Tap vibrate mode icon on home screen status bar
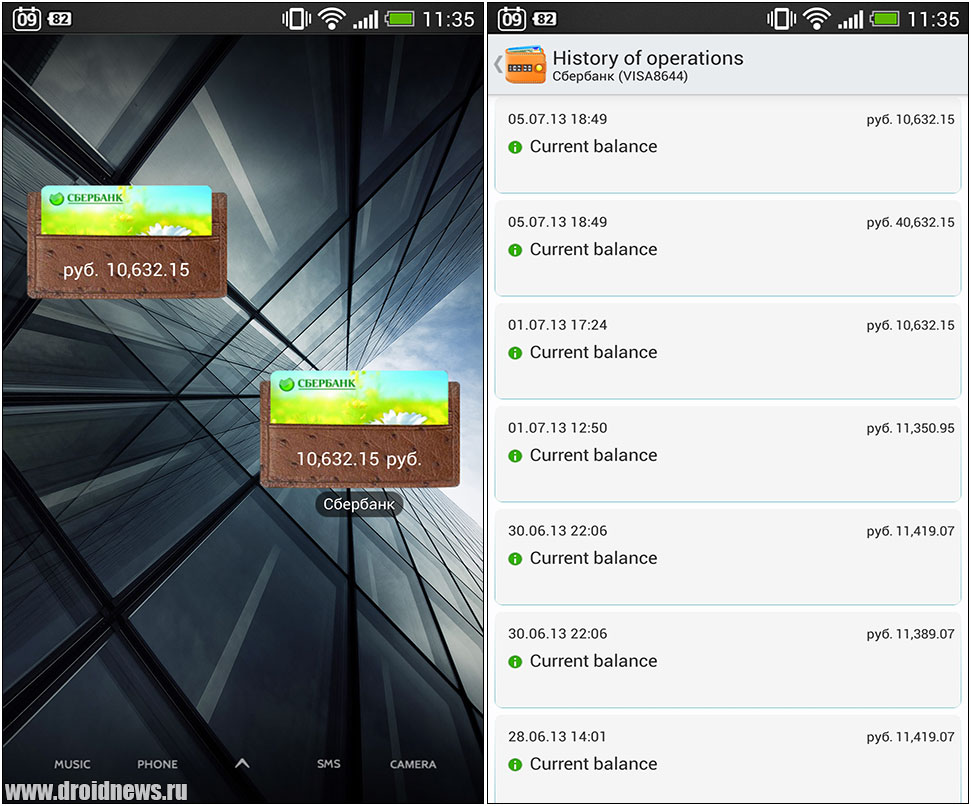 click(x=297, y=19)
